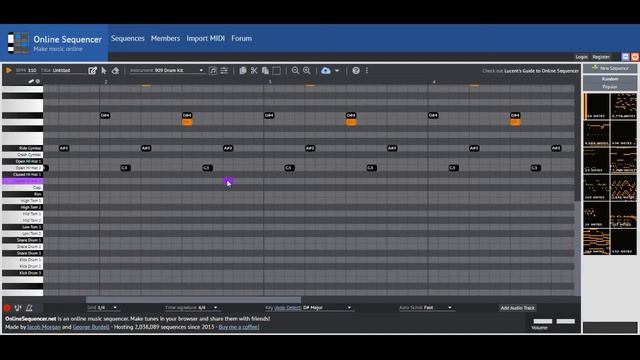
Task: Click the small marker tool icon above piano keys
Action: 31,81
